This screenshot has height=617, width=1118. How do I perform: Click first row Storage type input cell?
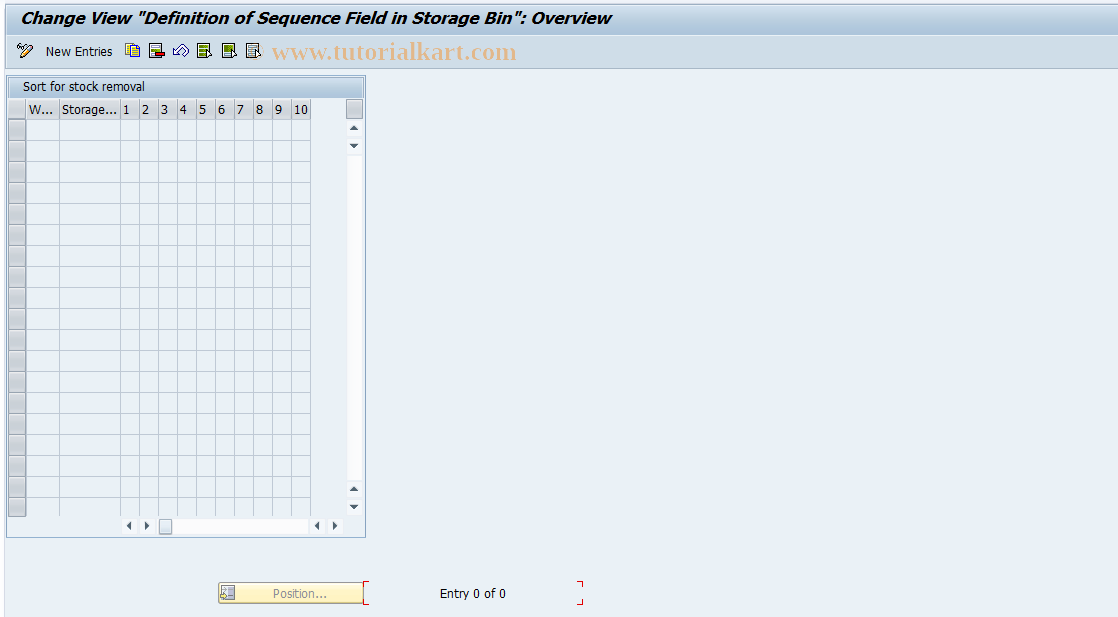pyautogui.click(x=90, y=130)
